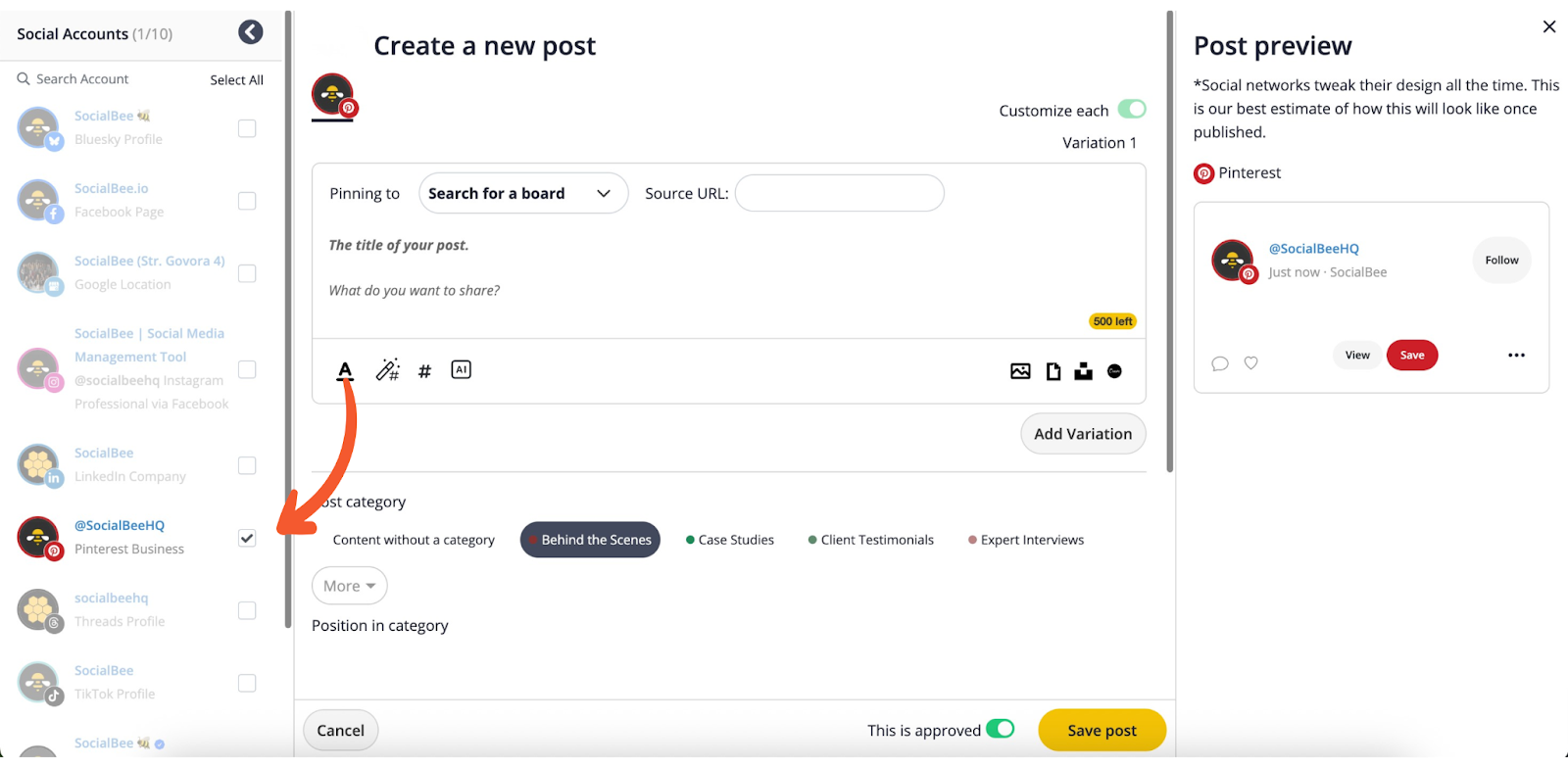Open the Canva design integration

tap(1114, 371)
